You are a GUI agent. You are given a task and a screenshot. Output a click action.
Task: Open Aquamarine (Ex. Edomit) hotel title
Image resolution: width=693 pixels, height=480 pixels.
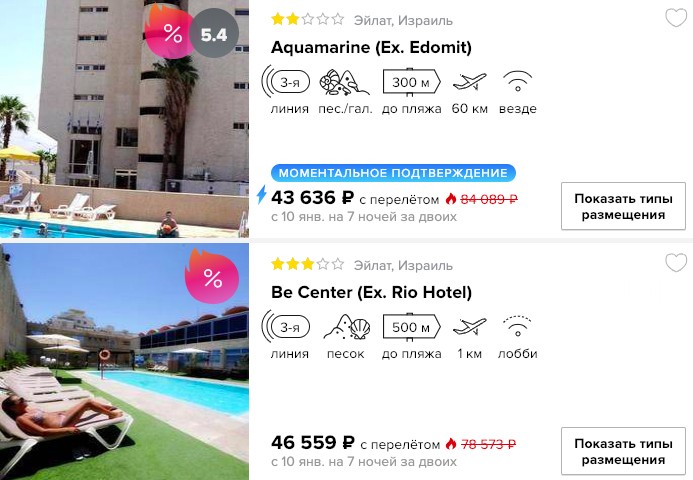(371, 47)
